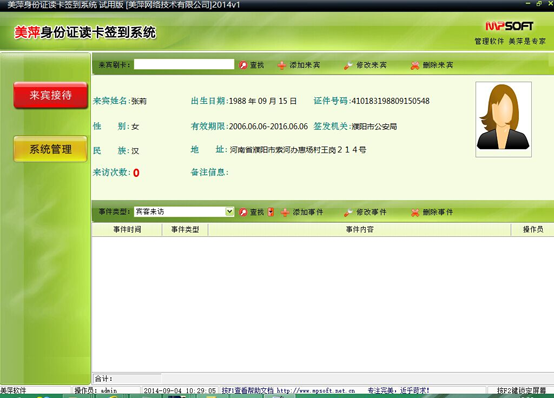Image resolution: width=554 pixels, height=398 pixels.
Task: Click the 事件时间 column header
Action: tap(127, 230)
